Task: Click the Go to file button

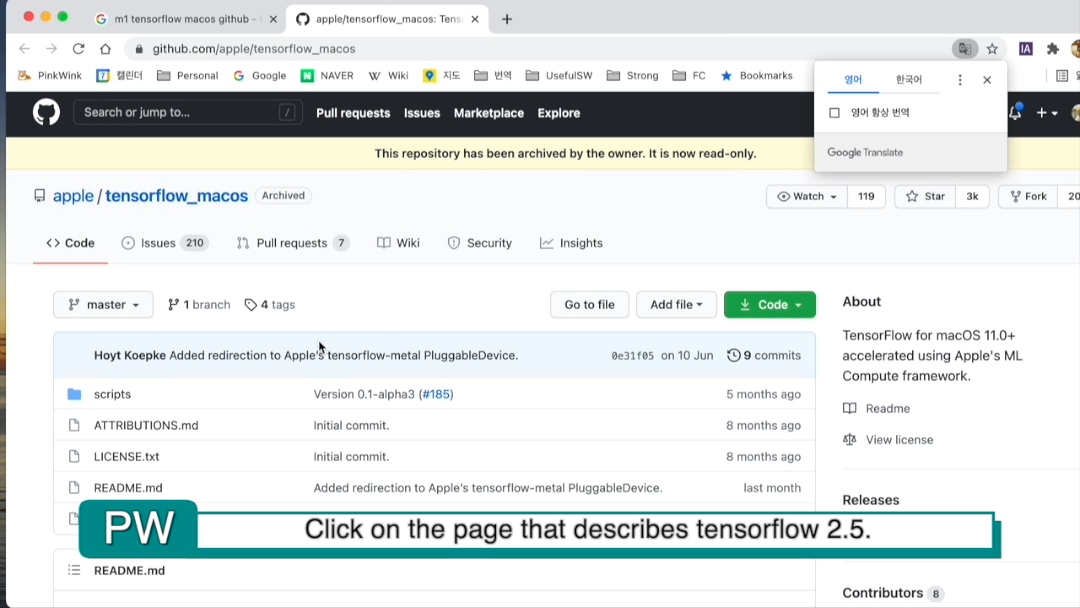Action: tap(590, 304)
